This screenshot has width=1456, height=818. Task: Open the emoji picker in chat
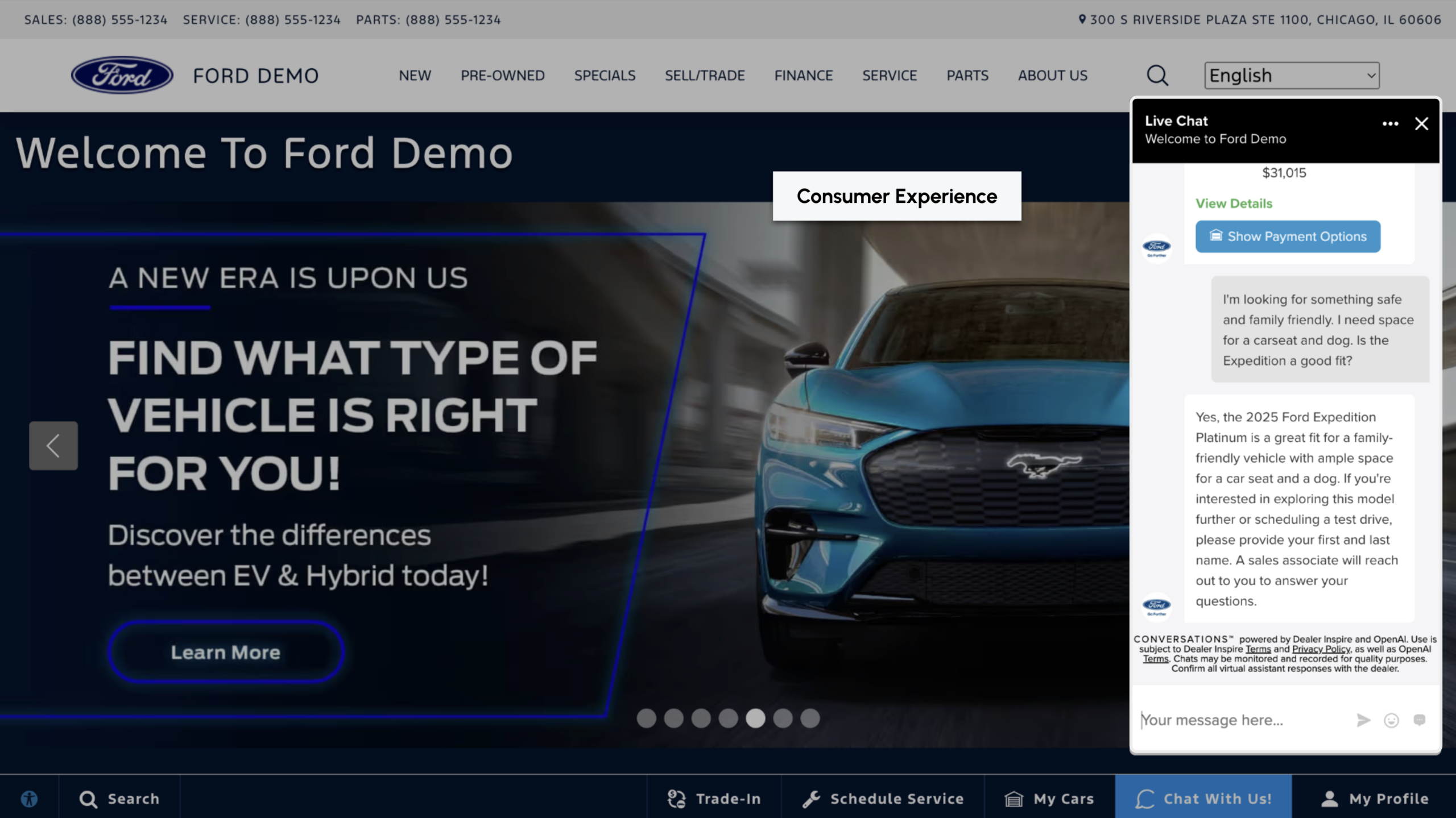tap(1391, 720)
